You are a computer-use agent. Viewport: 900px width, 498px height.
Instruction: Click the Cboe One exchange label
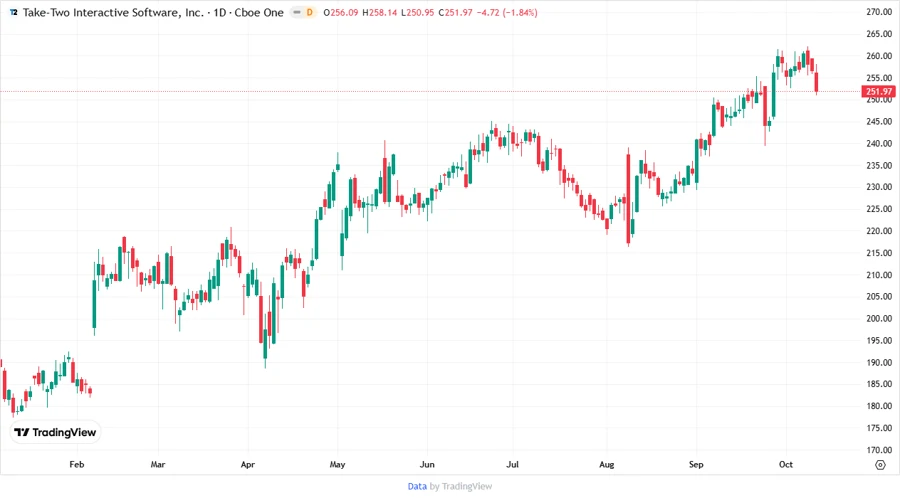click(259, 12)
